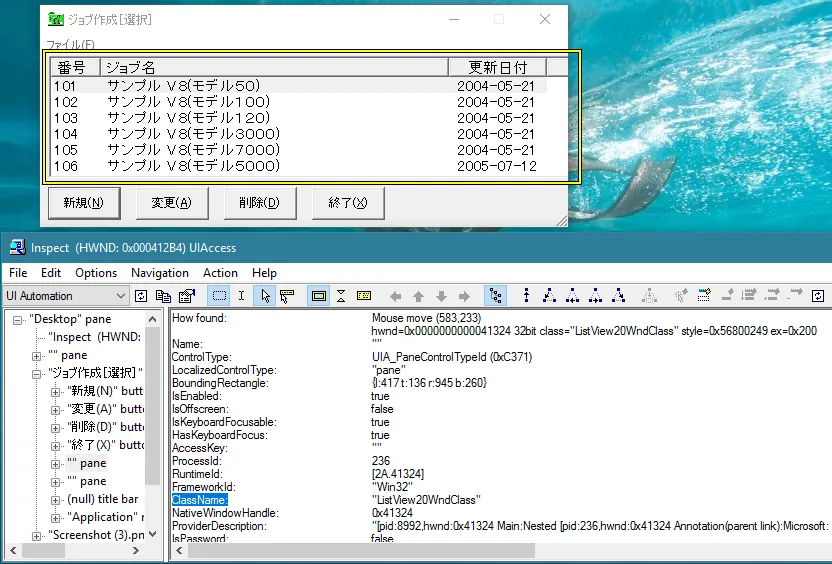Viewport: 832px width, 564px height.
Task: Collapse the "ジョブ作成[選択]" tree node
Action: pyautogui.click(x=37, y=374)
